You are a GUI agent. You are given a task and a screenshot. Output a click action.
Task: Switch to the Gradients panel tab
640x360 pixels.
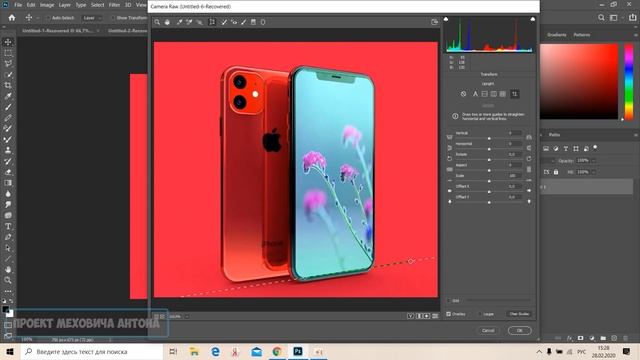pos(556,35)
